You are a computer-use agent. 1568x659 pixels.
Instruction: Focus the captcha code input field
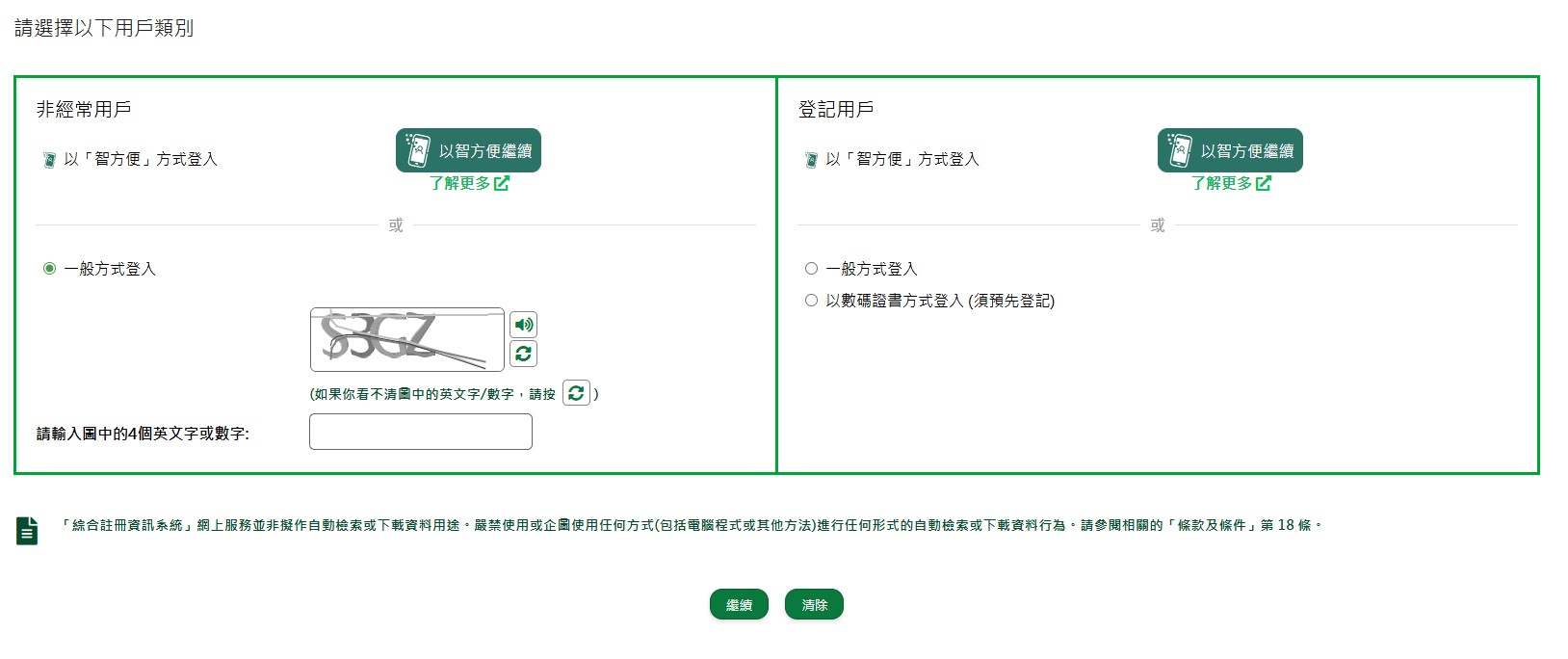pyautogui.click(x=421, y=432)
